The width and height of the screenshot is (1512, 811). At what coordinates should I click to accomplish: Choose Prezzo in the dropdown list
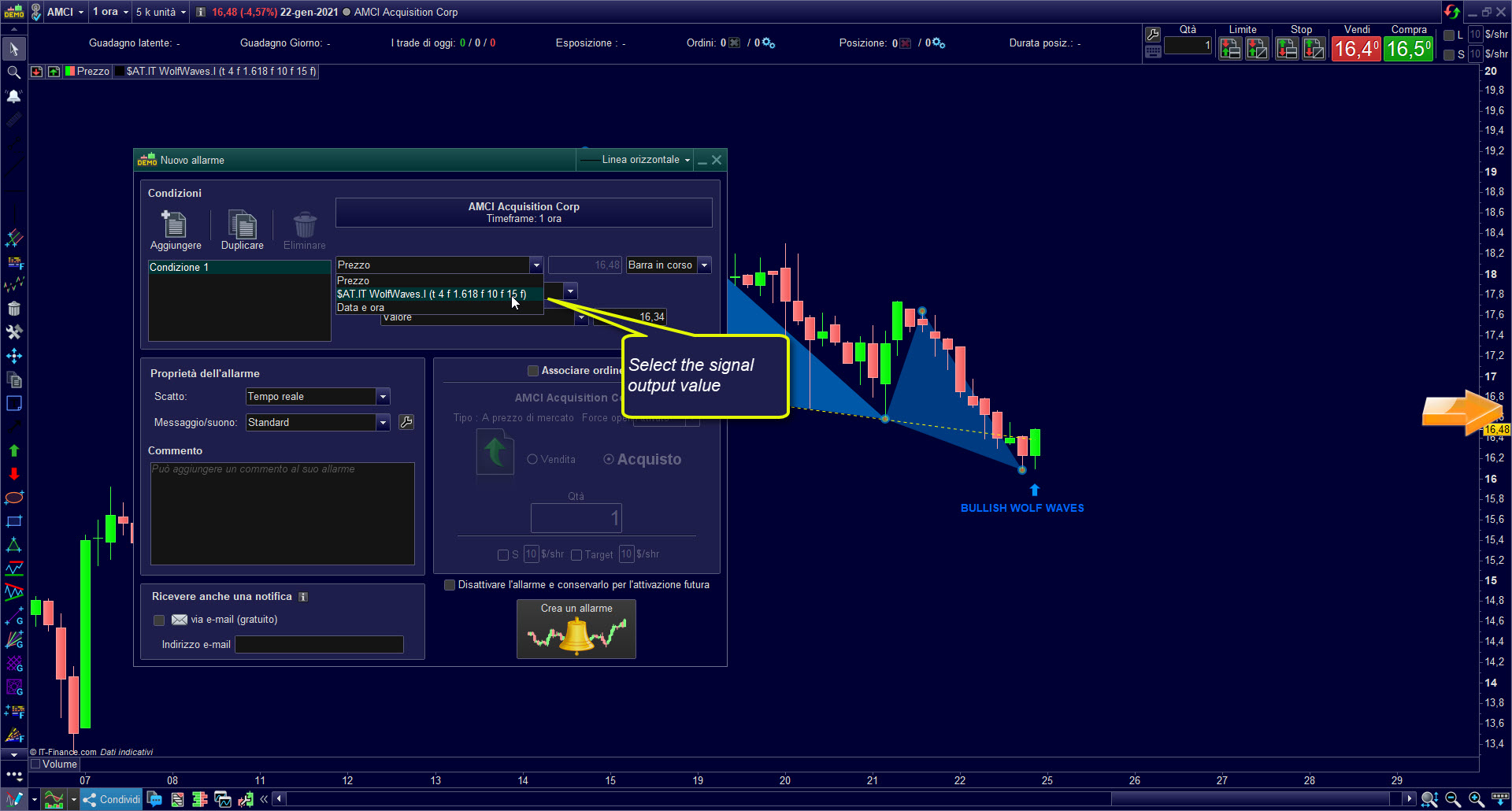tap(439, 280)
